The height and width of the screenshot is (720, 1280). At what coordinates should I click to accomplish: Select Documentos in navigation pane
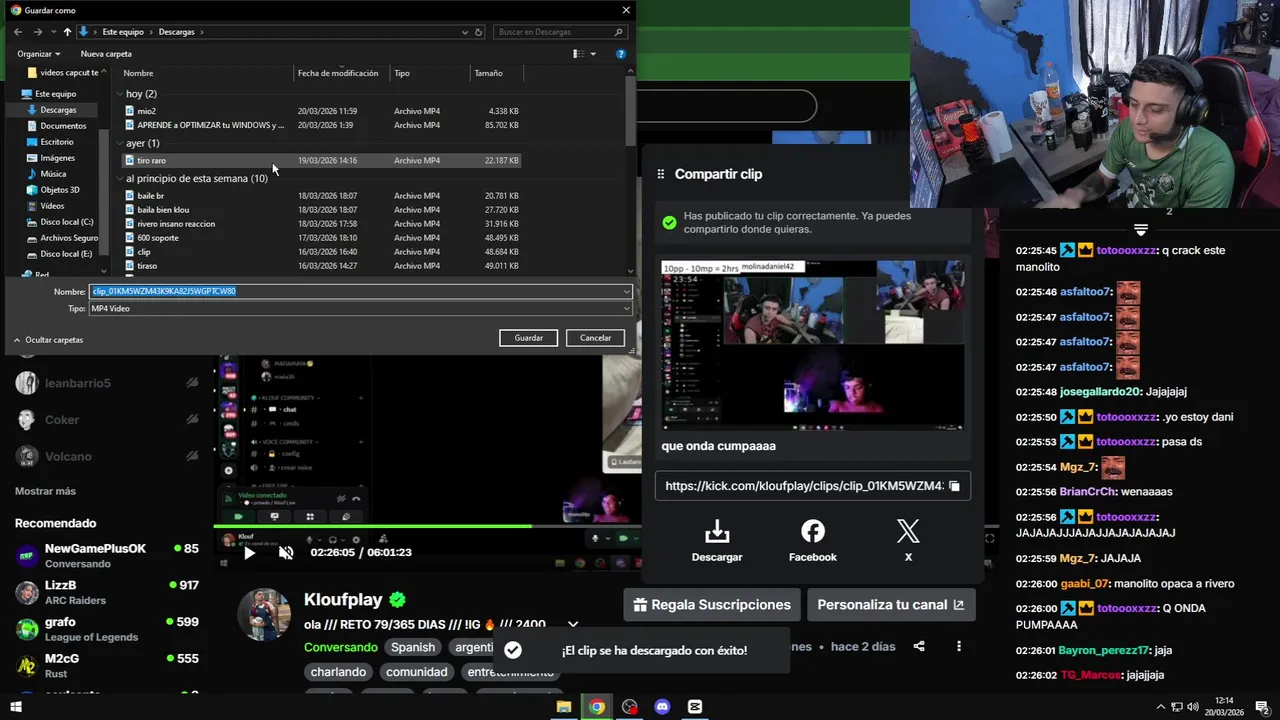coord(63,126)
